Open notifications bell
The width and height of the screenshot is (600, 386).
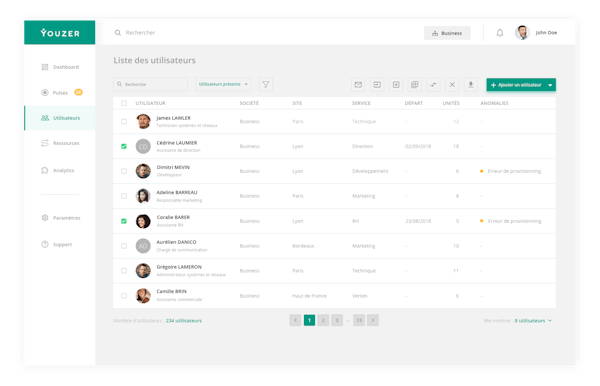coord(500,33)
